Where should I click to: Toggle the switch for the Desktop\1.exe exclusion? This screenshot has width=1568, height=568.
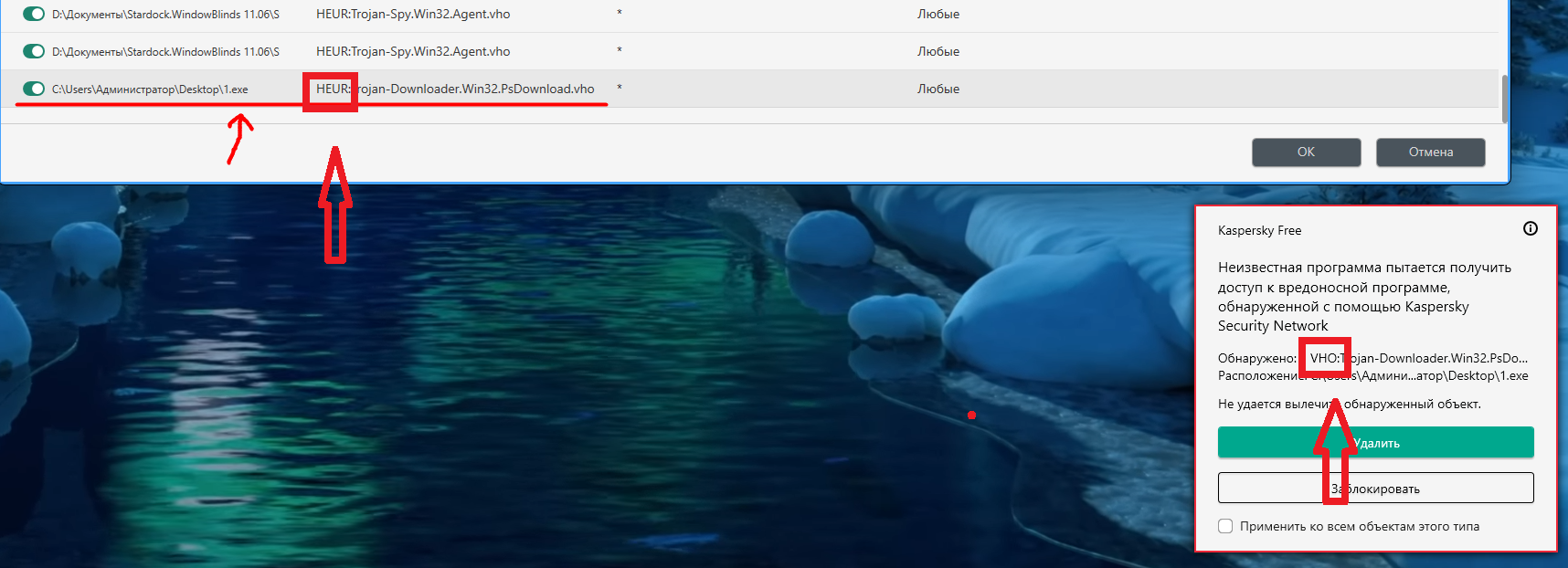pos(34,89)
